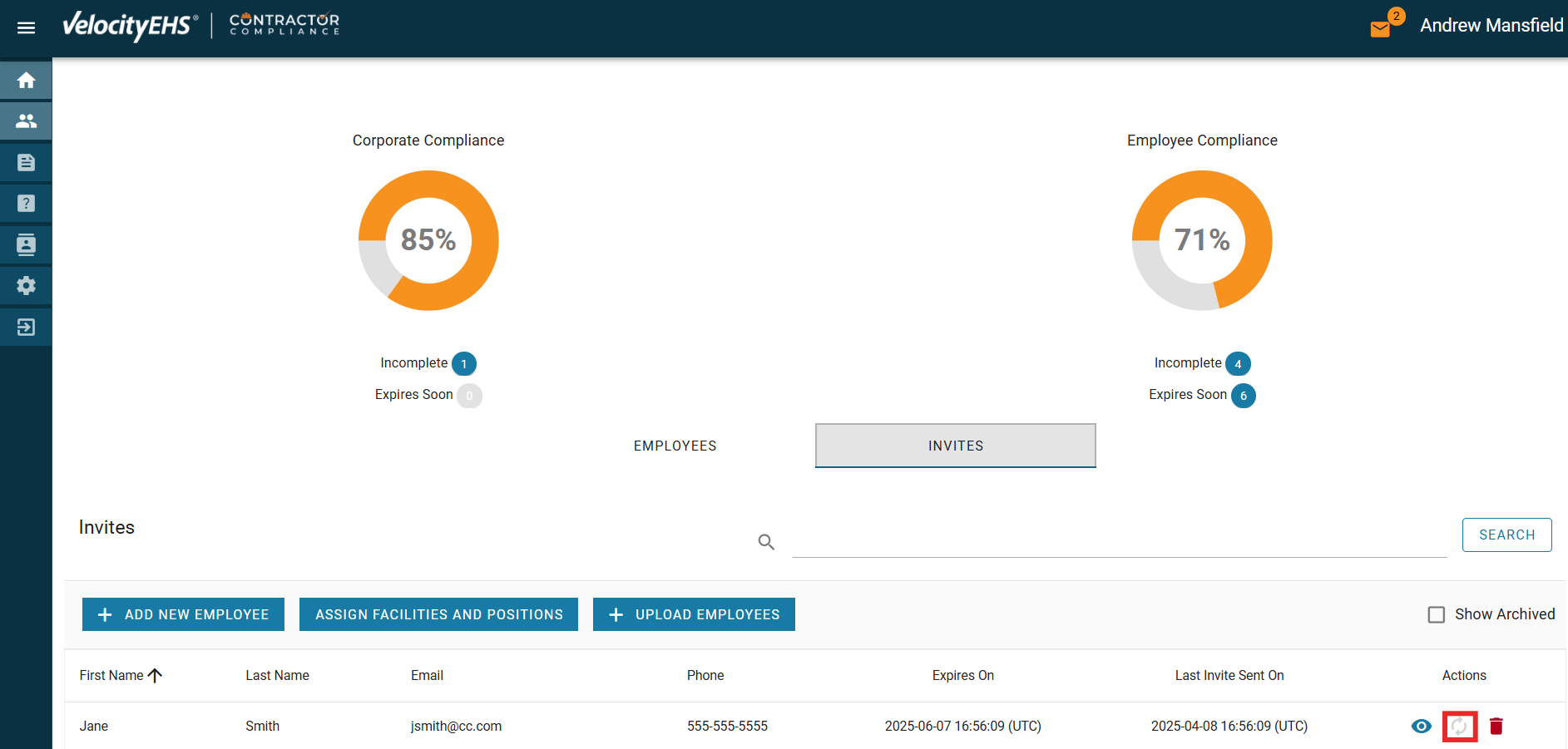The width and height of the screenshot is (1568, 749).
Task: Open the hamburger navigation menu
Action: click(x=26, y=27)
